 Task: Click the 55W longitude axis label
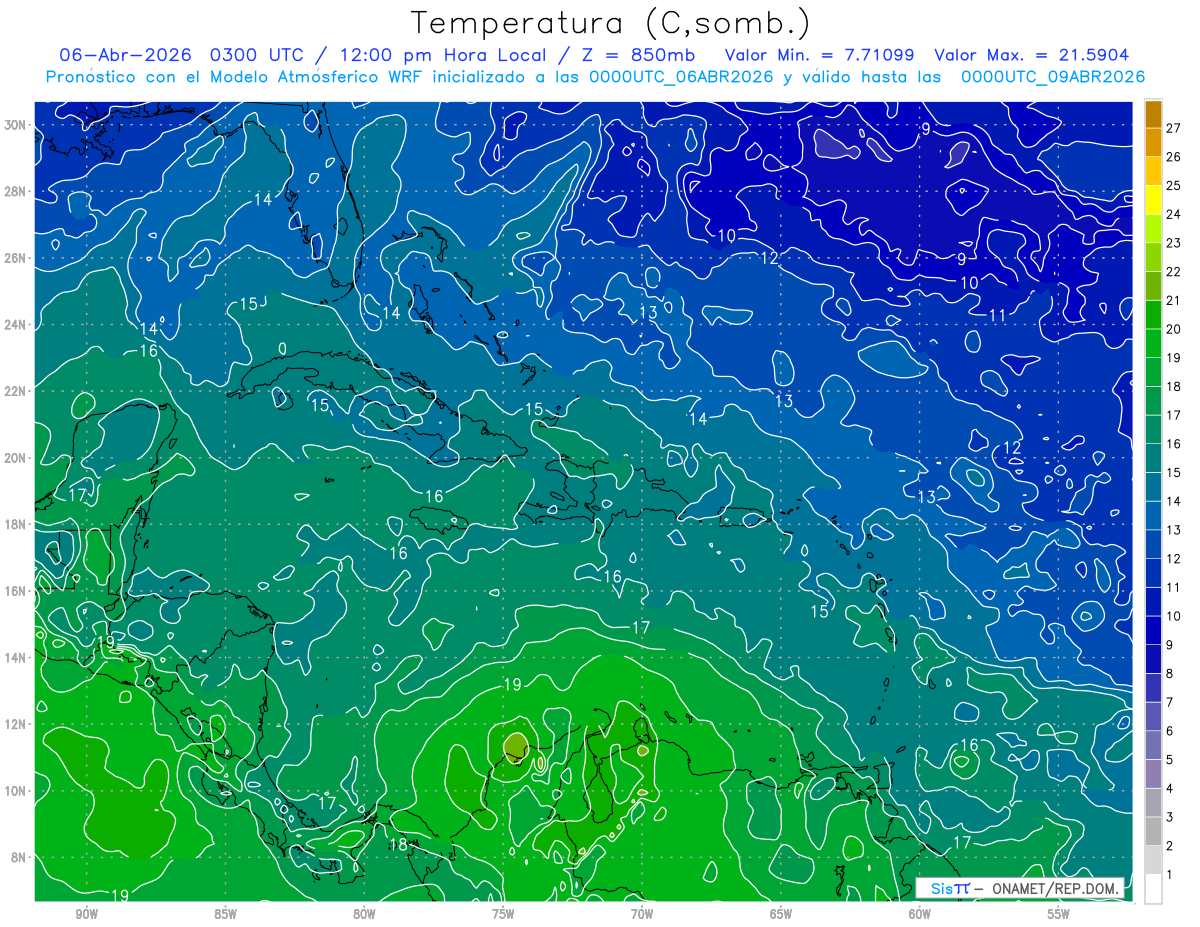pos(1059,913)
